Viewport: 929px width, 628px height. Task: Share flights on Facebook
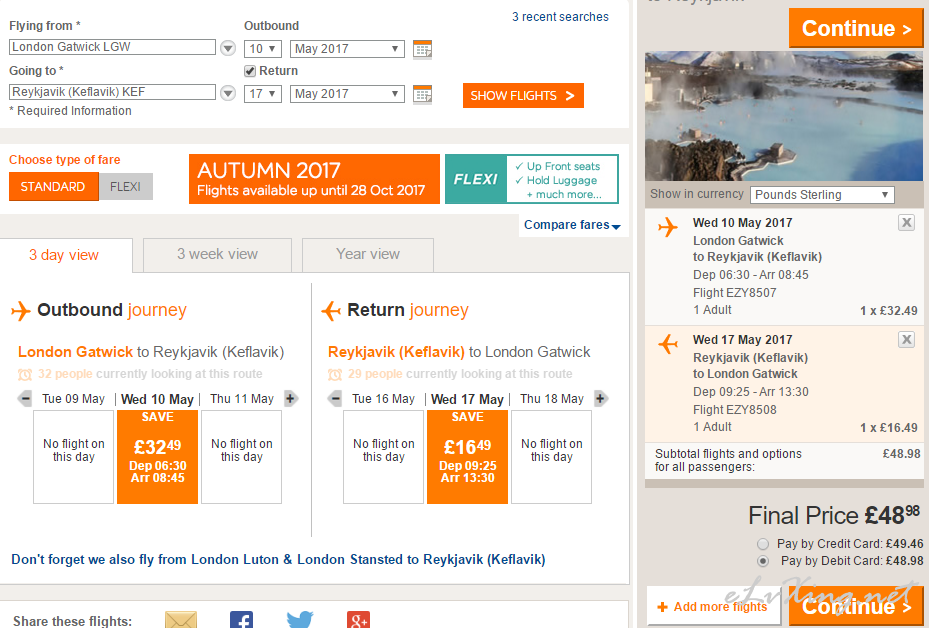click(241, 620)
